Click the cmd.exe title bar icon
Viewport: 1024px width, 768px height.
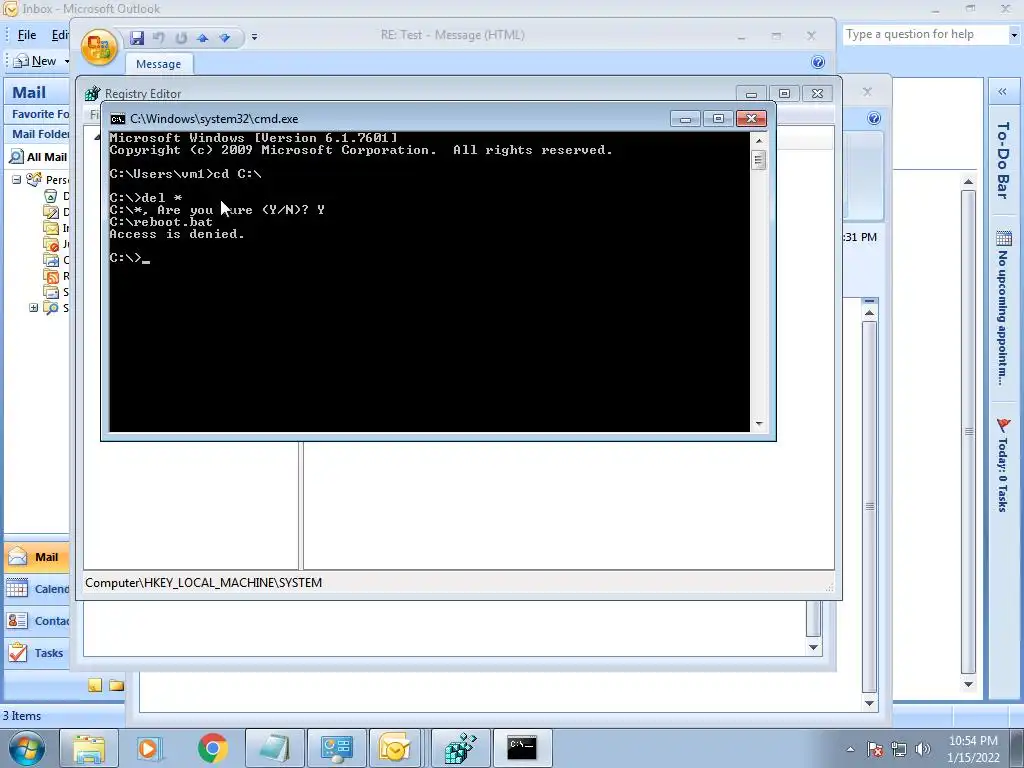coord(118,119)
